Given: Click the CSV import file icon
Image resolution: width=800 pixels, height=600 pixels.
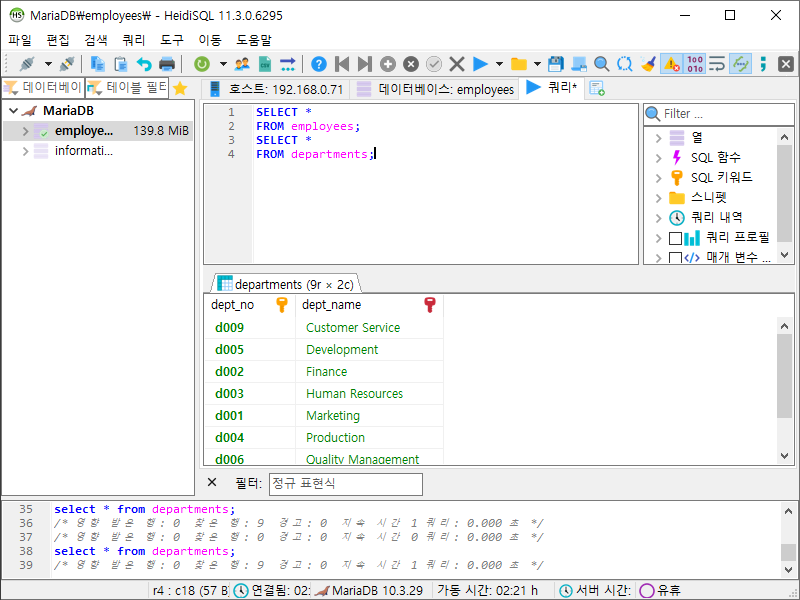Looking at the screenshot, I should [x=265, y=64].
